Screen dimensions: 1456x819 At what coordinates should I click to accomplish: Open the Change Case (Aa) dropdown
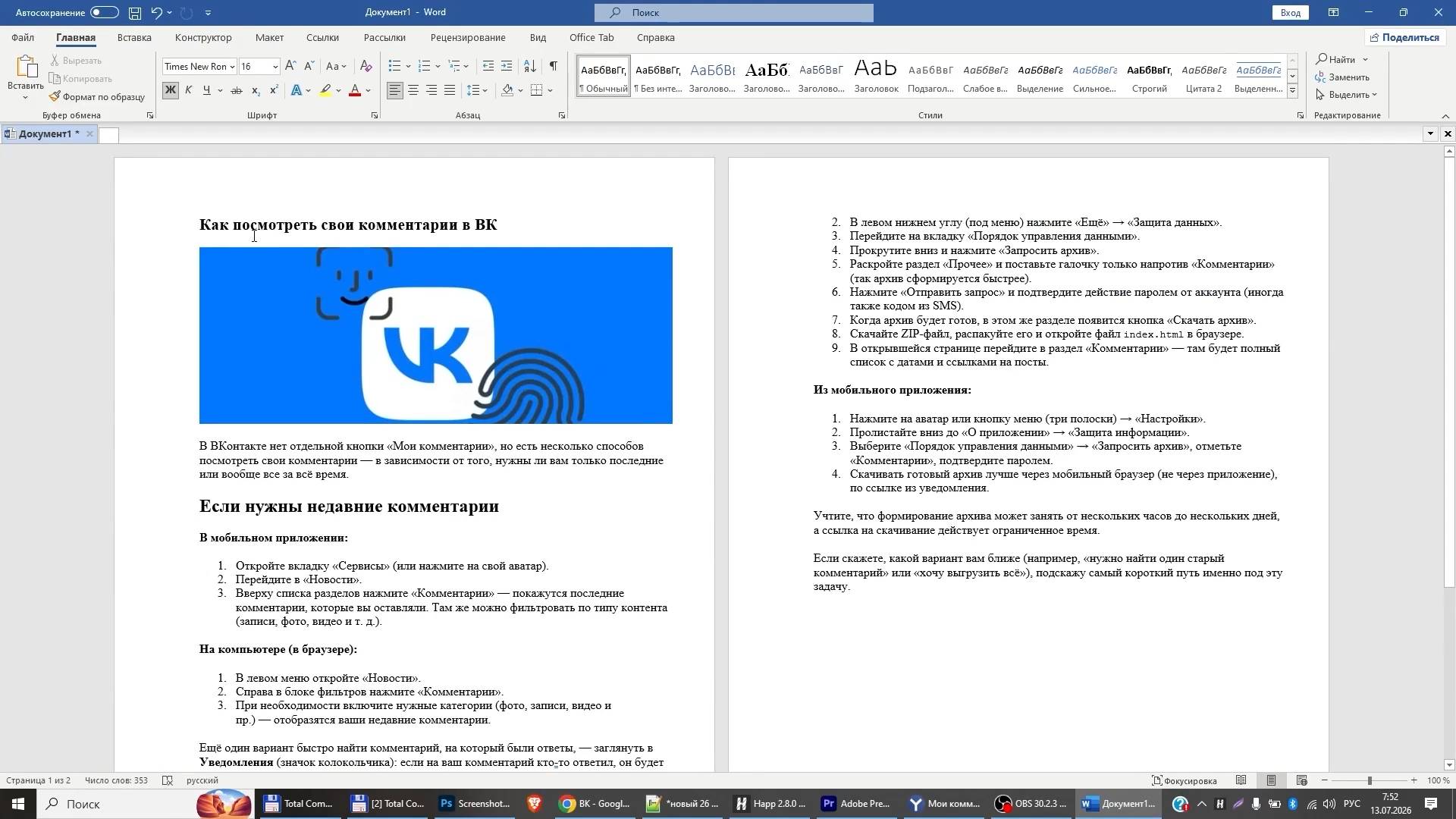point(336,67)
